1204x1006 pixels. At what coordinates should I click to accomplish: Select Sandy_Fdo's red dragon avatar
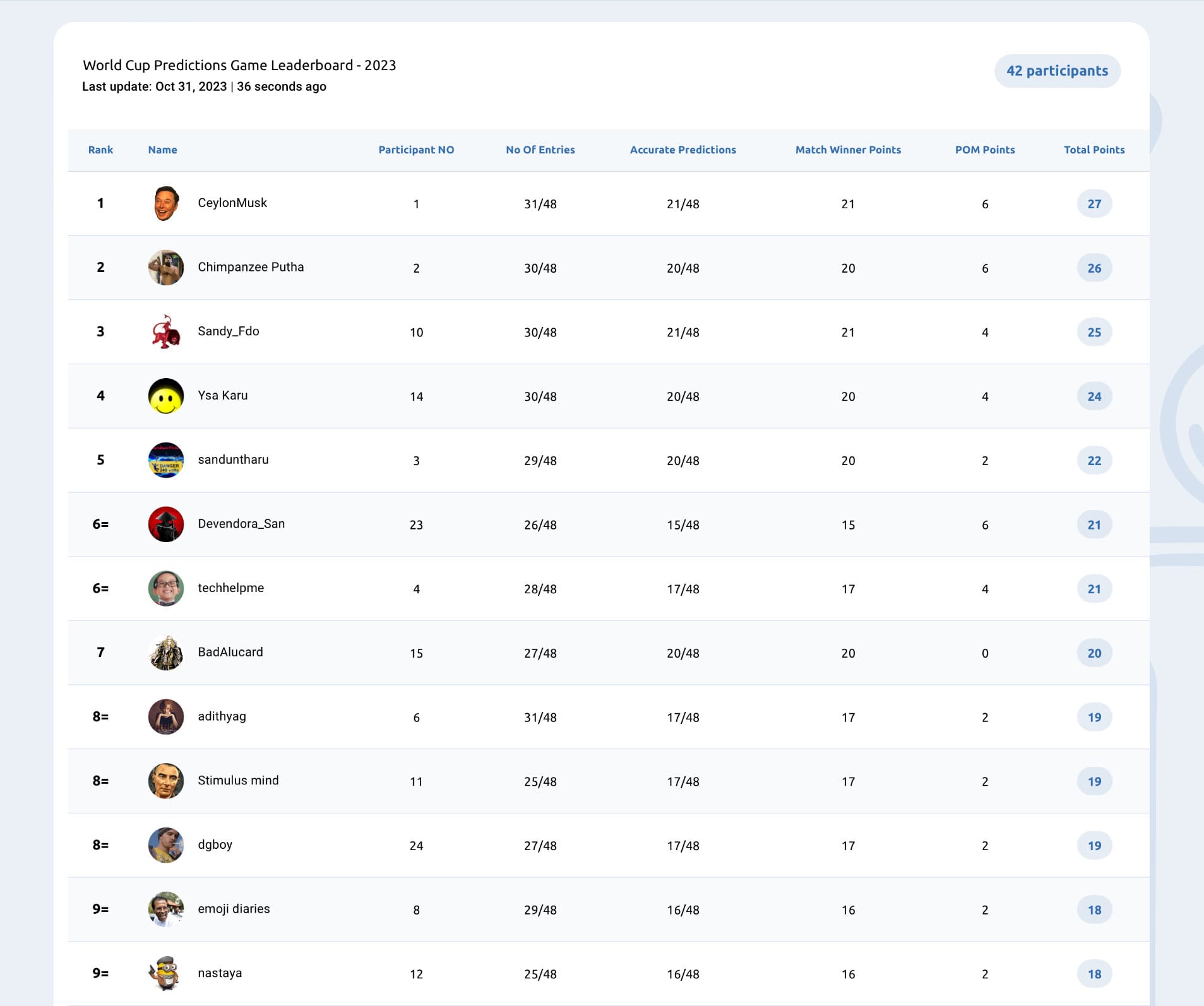(166, 332)
